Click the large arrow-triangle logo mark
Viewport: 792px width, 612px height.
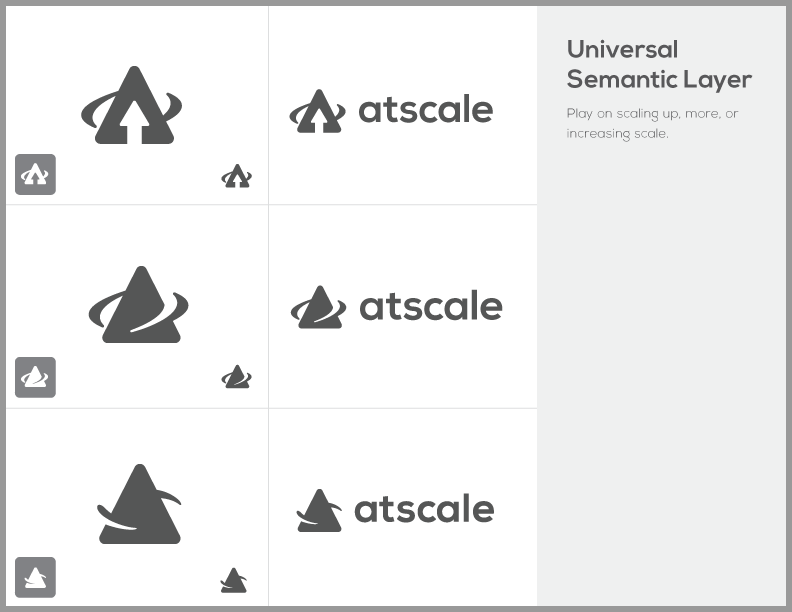[x=132, y=105]
